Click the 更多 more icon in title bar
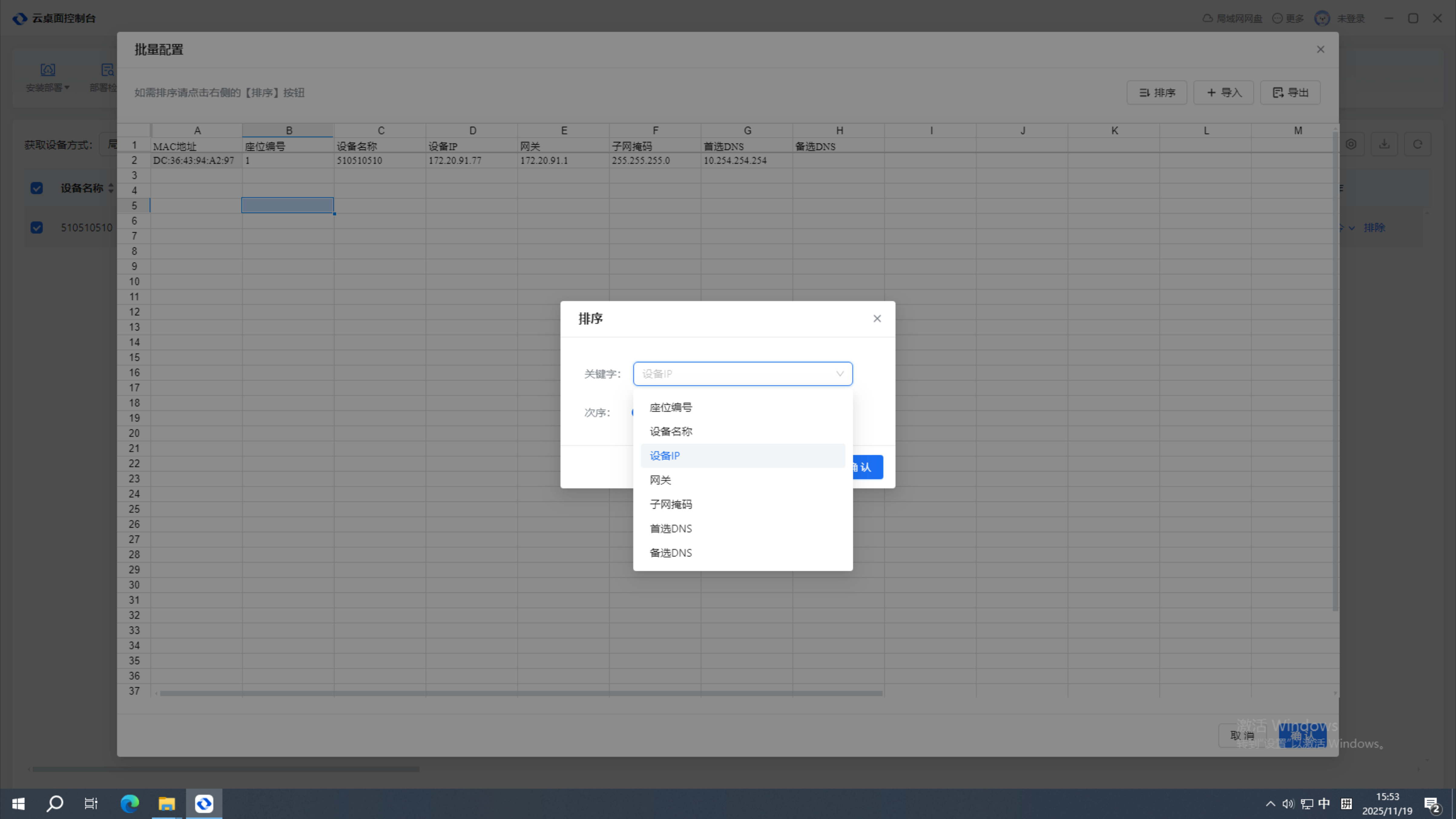 coord(1277,19)
